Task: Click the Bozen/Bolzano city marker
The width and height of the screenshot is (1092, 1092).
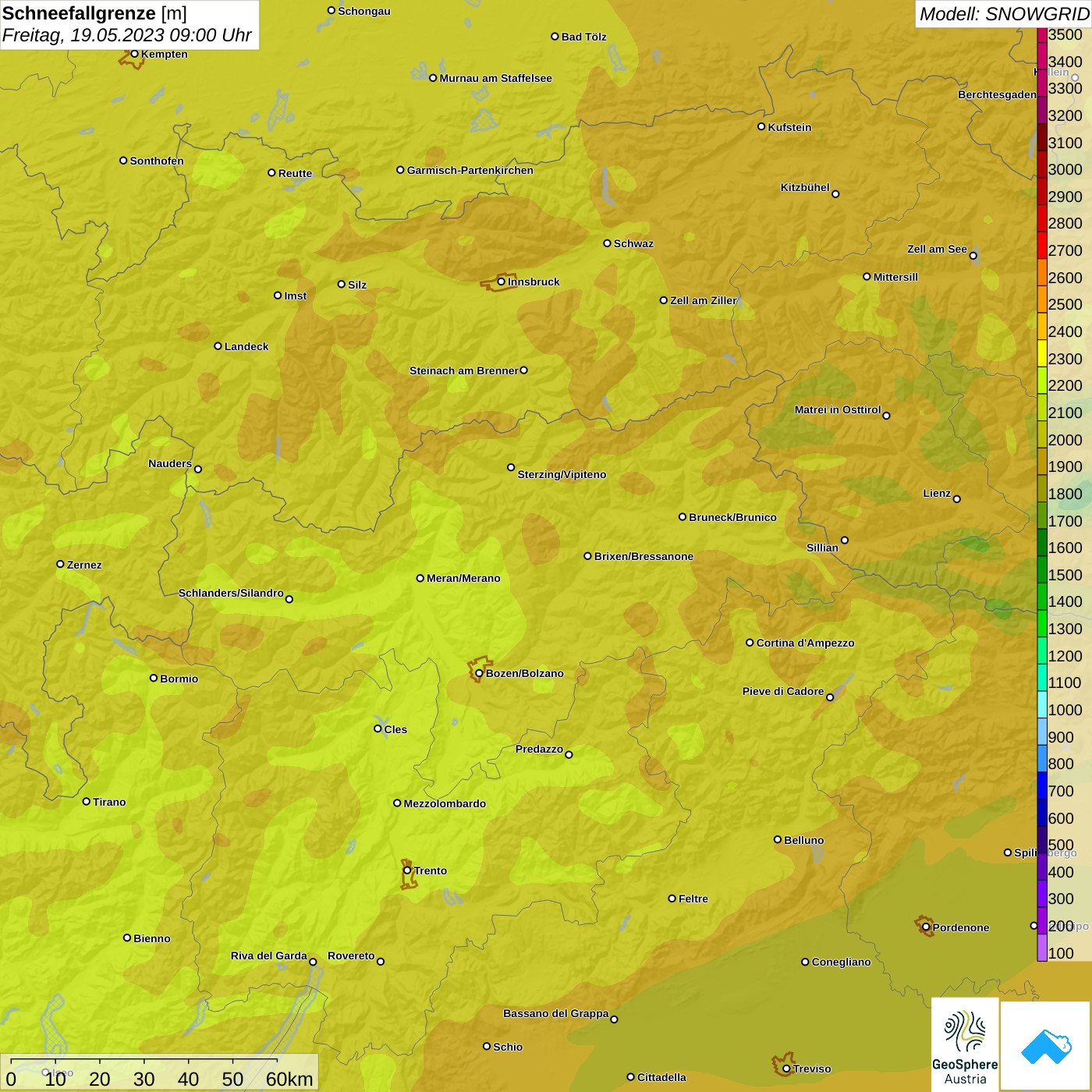Action: (x=479, y=673)
